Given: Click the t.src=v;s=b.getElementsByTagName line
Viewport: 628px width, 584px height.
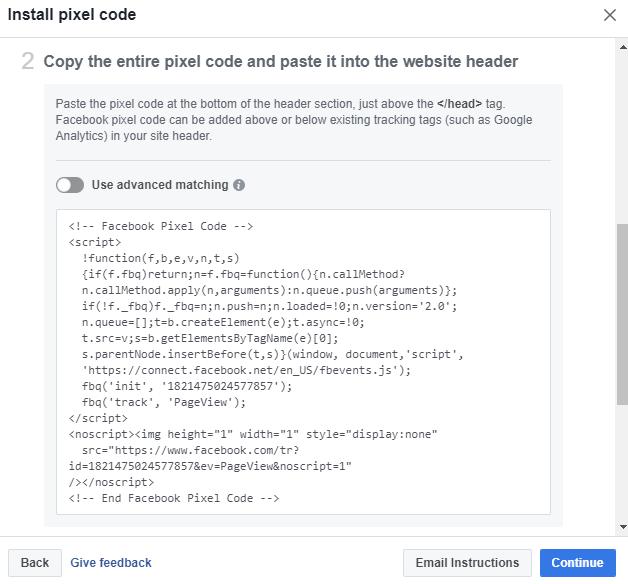Looking at the screenshot, I should coord(210,338).
